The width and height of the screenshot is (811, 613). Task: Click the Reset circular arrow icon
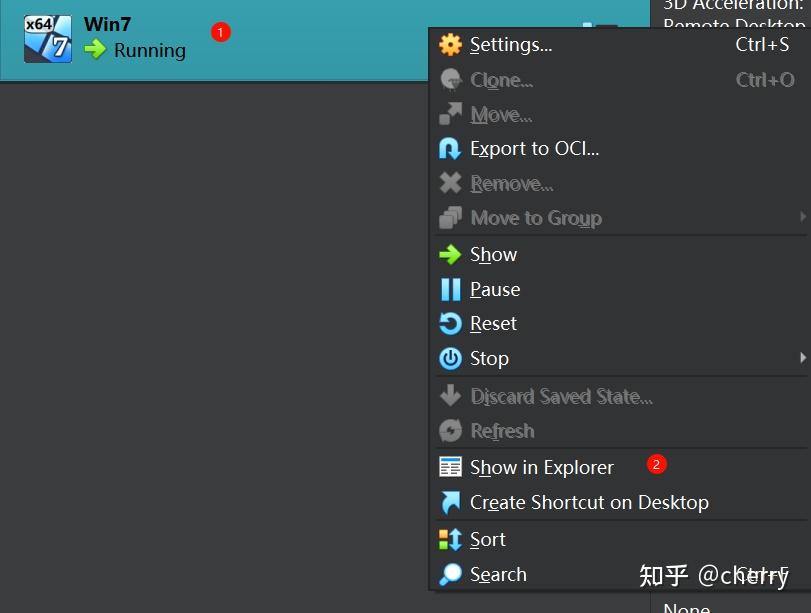click(x=450, y=324)
